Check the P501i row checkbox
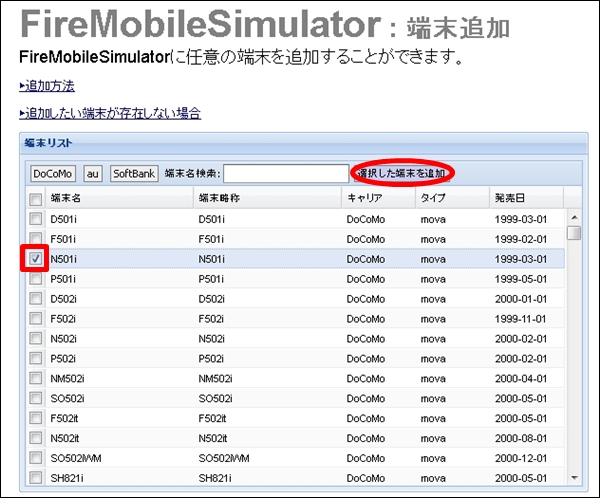This screenshot has width=600, height=498. click(x=36, y=279)
